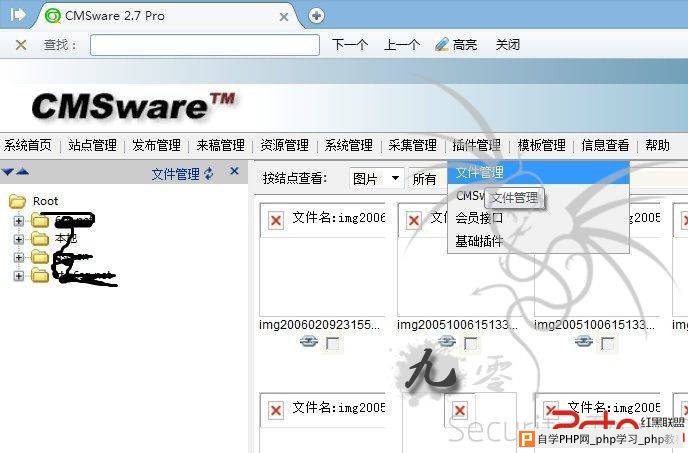688x453 pixels.
Task: Open 模板管理 menu
Action: tap(542, 145)
